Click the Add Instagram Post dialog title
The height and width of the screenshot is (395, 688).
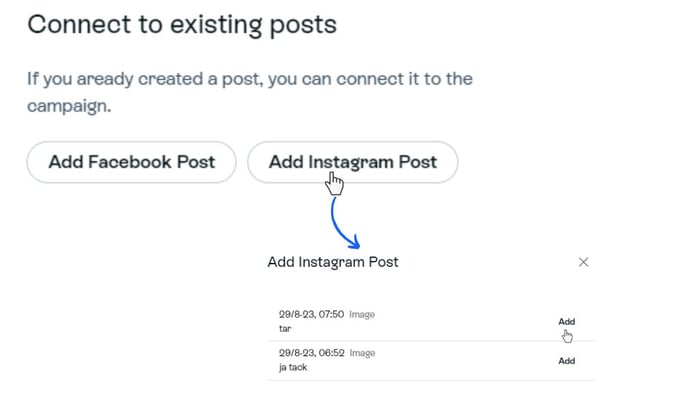(x=333, y=262)
